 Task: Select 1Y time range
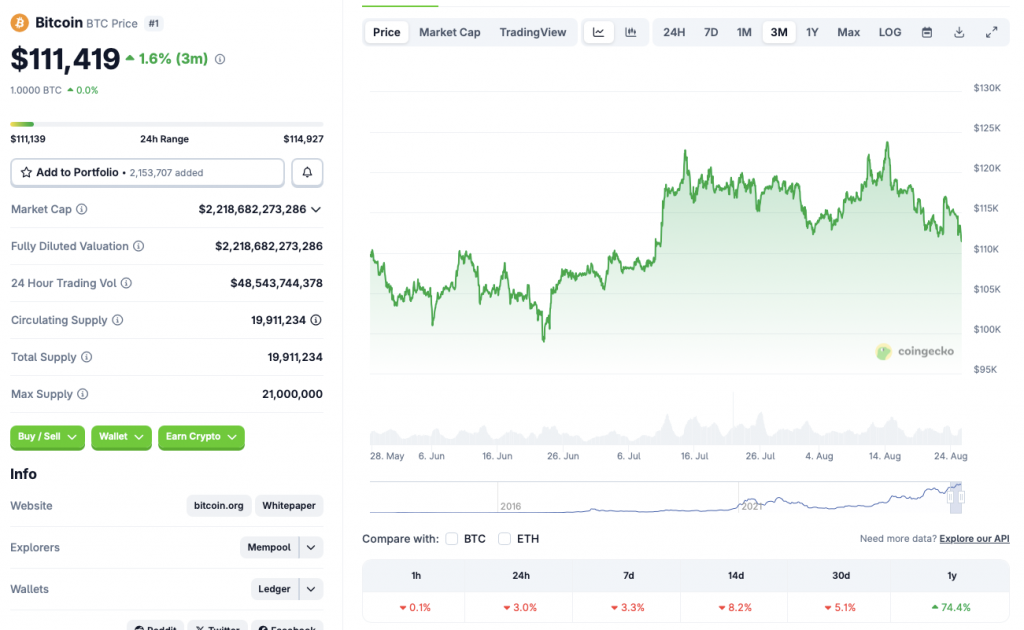point(812,32)
